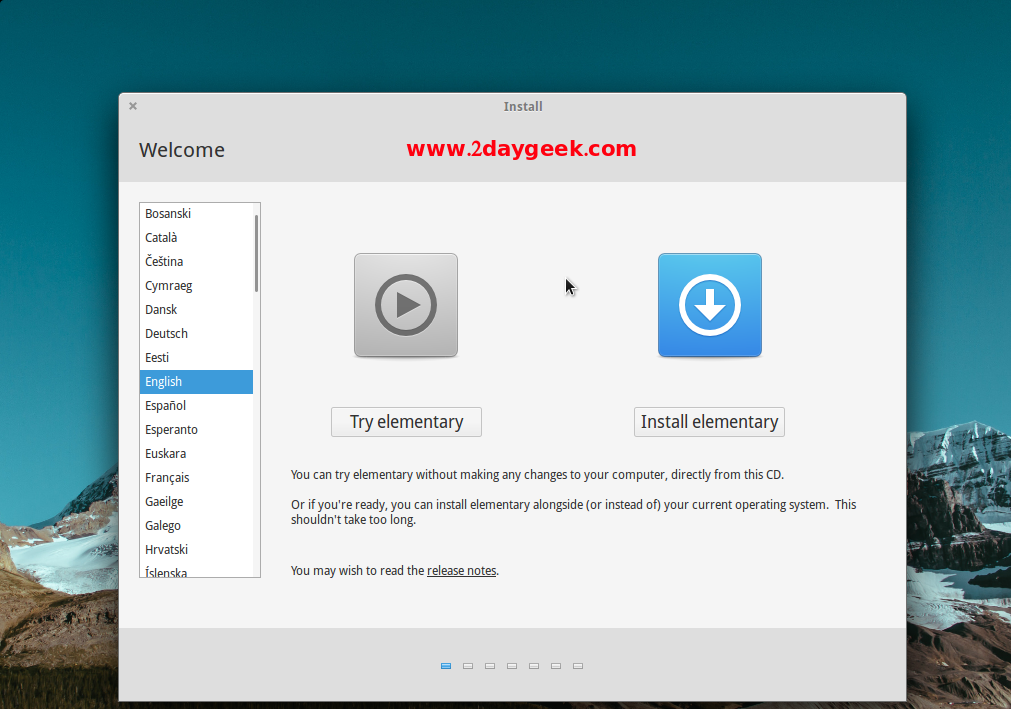This screenshot has height=709, width=1011.
Task: Close the Install window
Action: pyautogui.click(x=133, y=106)
